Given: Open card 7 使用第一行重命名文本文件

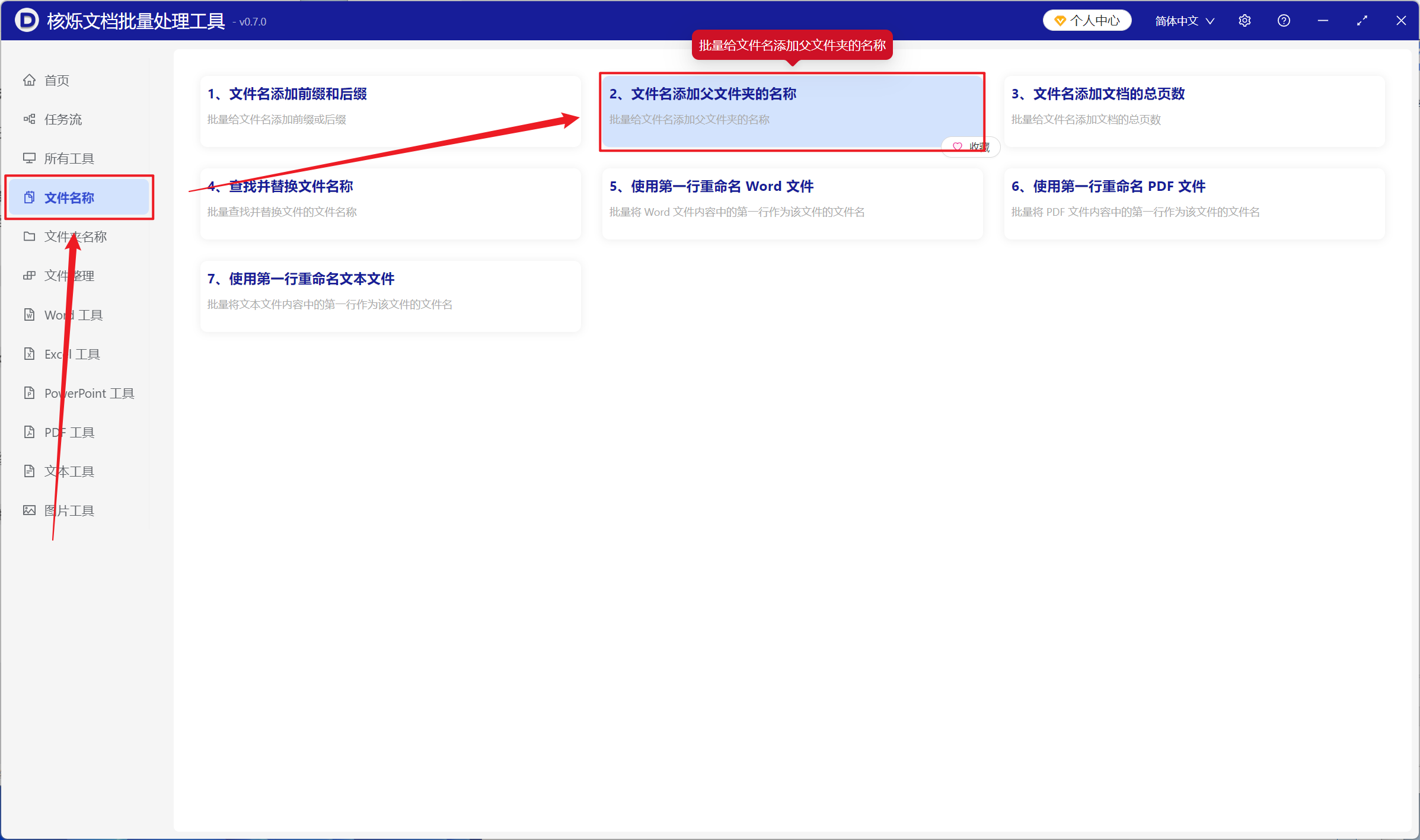Looking at the screenshot, I should [390, 296].
